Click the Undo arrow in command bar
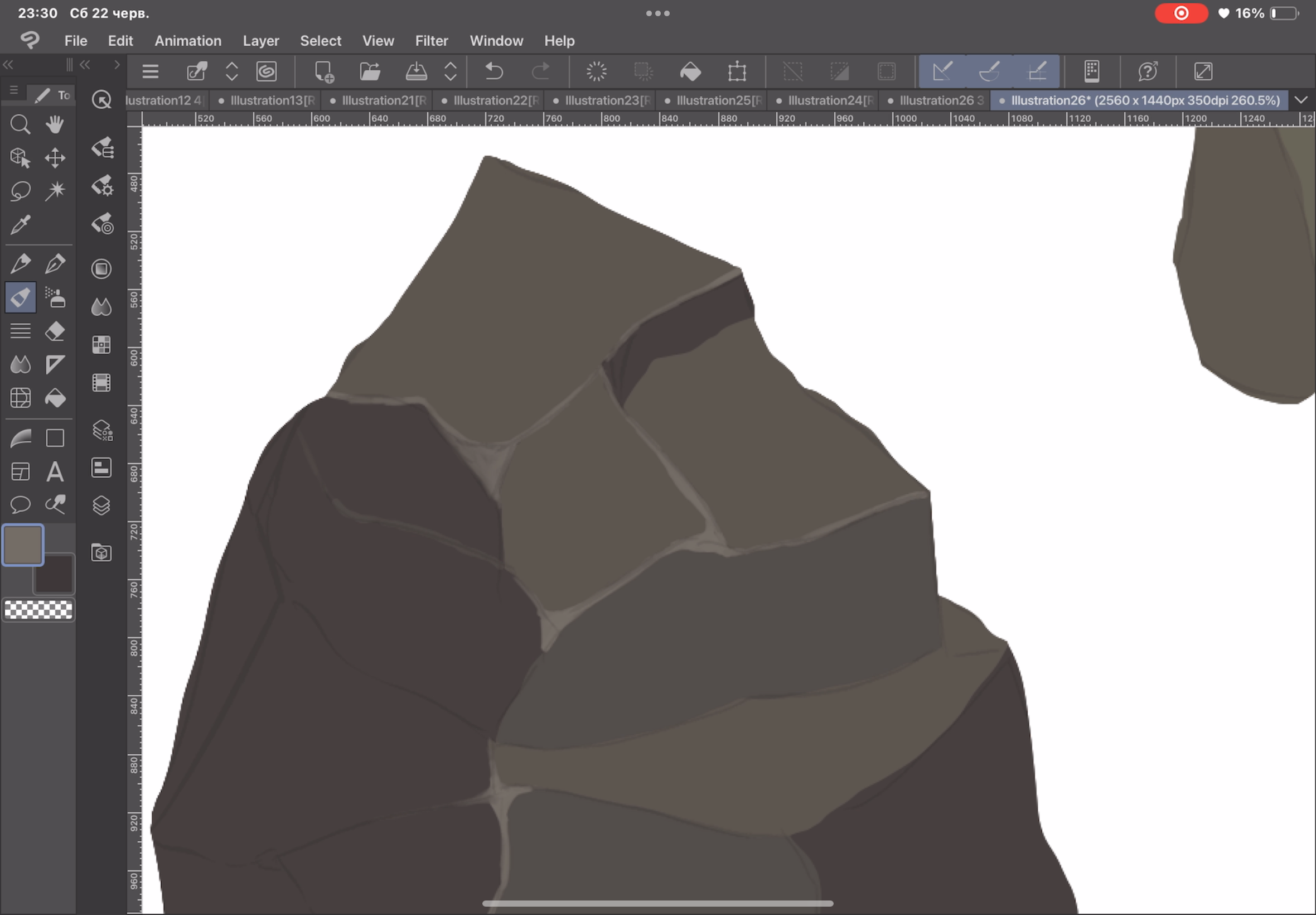The height and width of the screenshot is (915, 1316). (493, 71)
